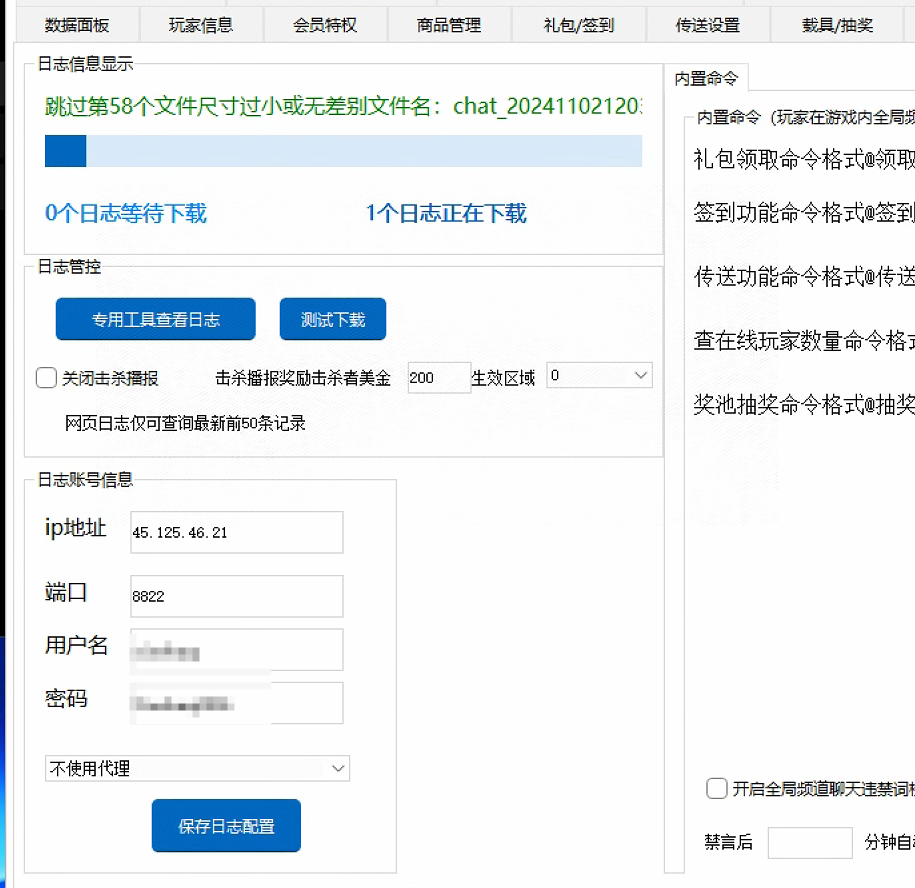Expand the 生效区域 dropdown
Image resolution: width=915 pixels, height=888 pixels.
point(599,377)
